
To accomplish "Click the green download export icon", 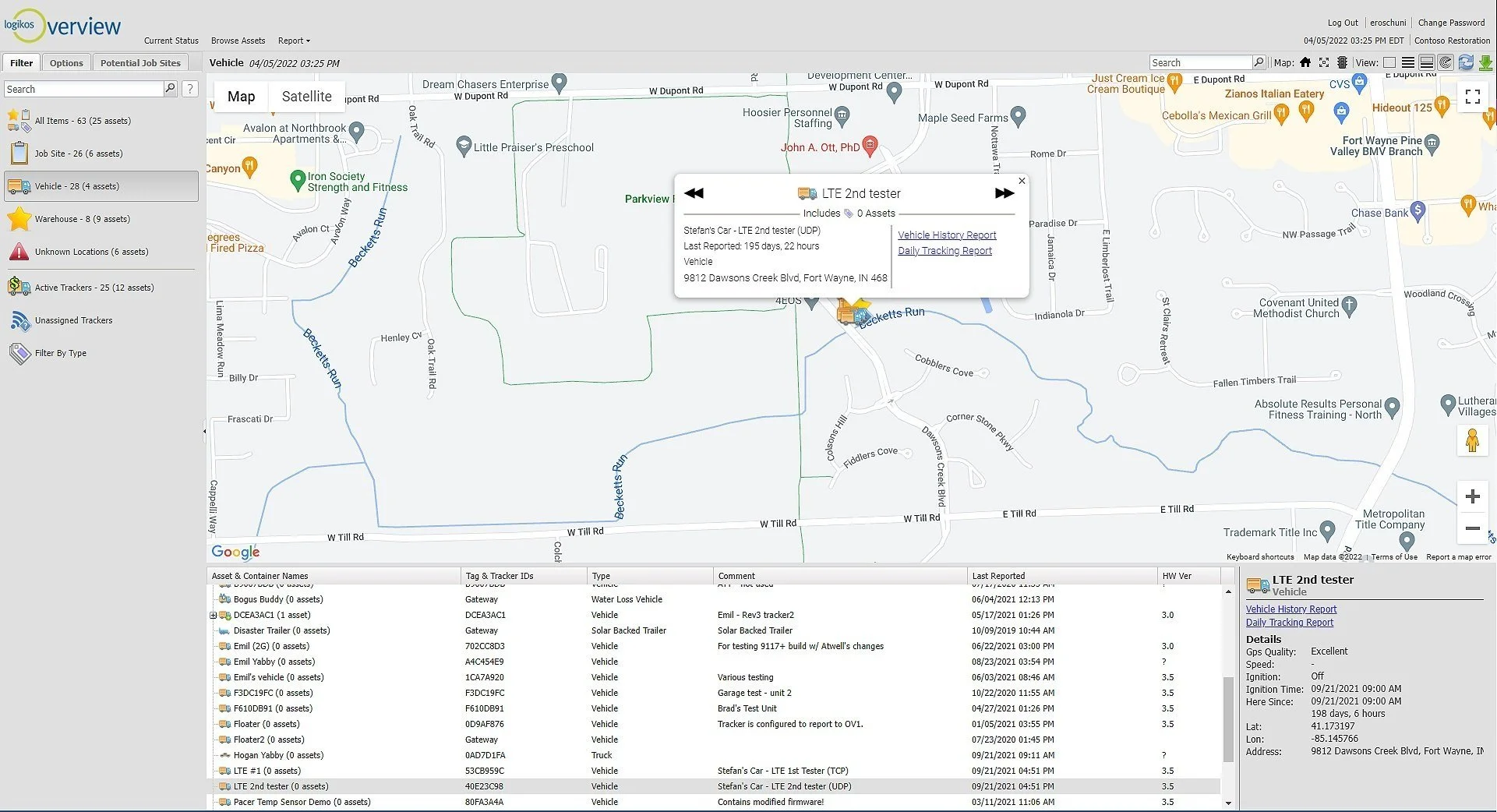I will 1485,62.
